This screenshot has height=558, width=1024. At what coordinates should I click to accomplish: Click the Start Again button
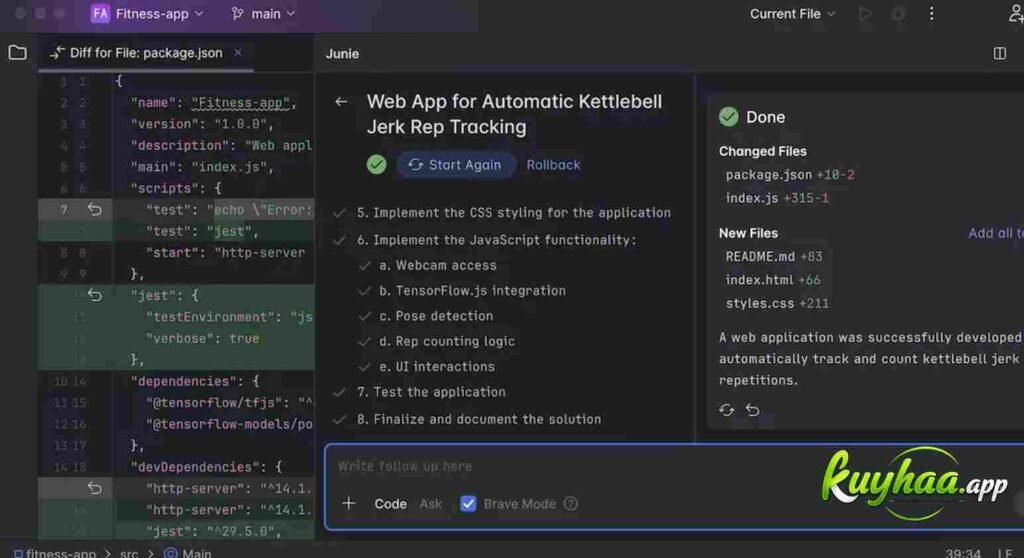coord(455,165)
